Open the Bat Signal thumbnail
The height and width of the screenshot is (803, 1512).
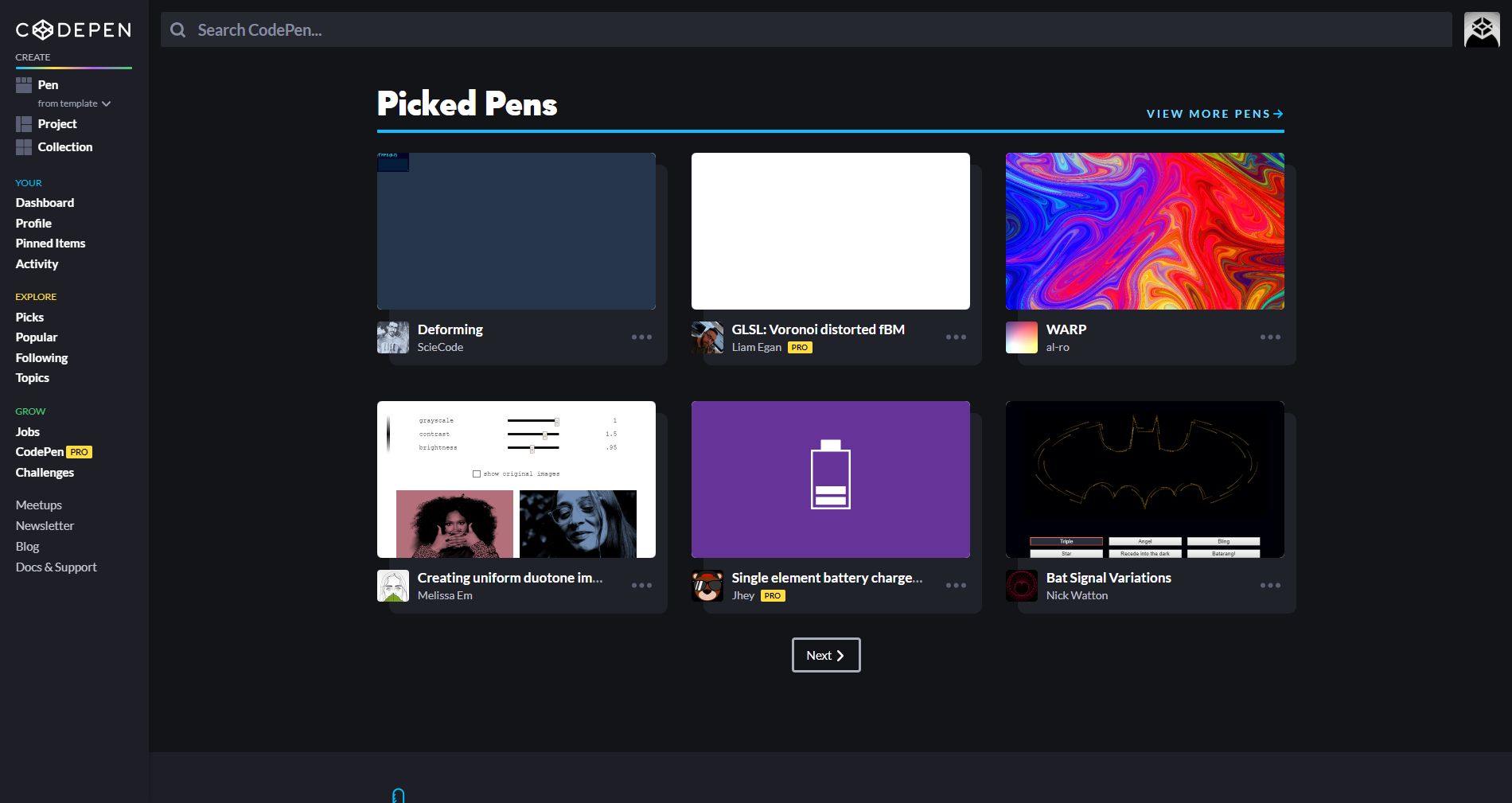pyautogui.click(x=1145, y=479)
